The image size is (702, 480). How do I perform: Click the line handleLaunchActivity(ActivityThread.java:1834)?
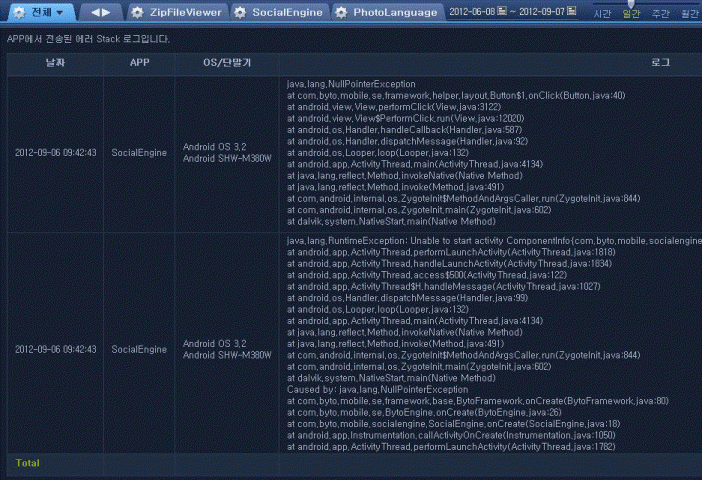[x=449, y=264]
